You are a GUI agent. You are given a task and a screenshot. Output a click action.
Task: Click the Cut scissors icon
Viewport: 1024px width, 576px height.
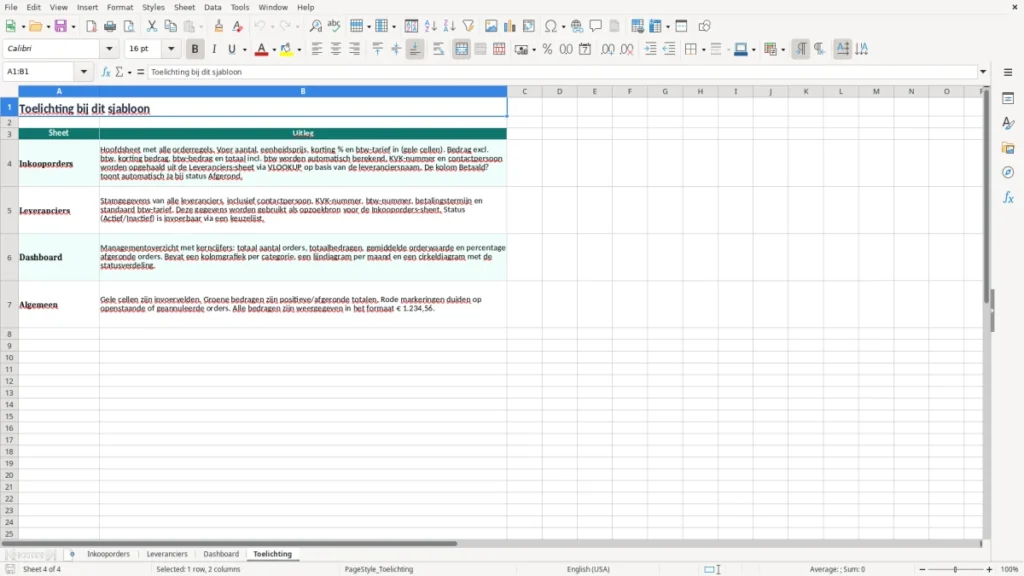point(152,26)
